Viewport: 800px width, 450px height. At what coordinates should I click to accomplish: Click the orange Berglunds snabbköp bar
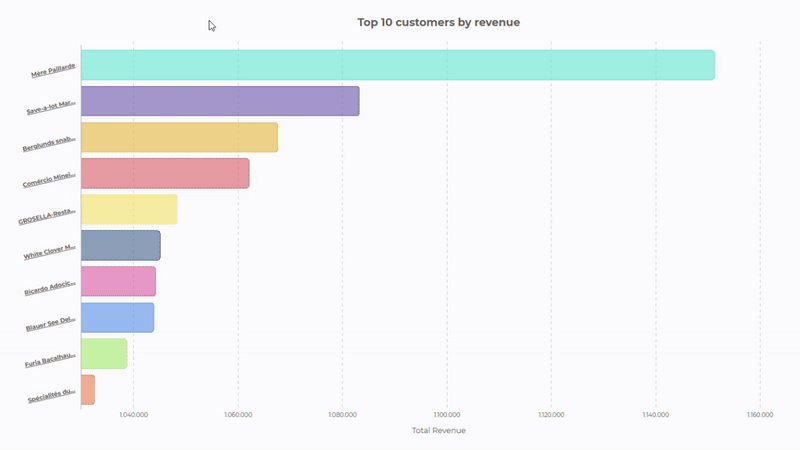click(x=179, y=137)
